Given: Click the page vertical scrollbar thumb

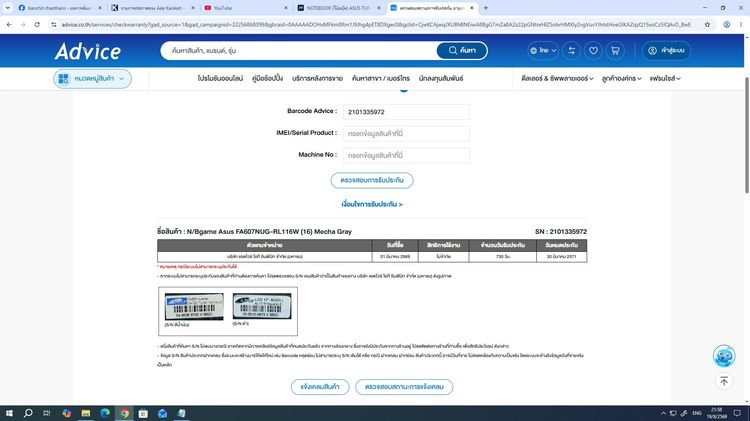Looking at the screenshot, I should pos(747,135).
